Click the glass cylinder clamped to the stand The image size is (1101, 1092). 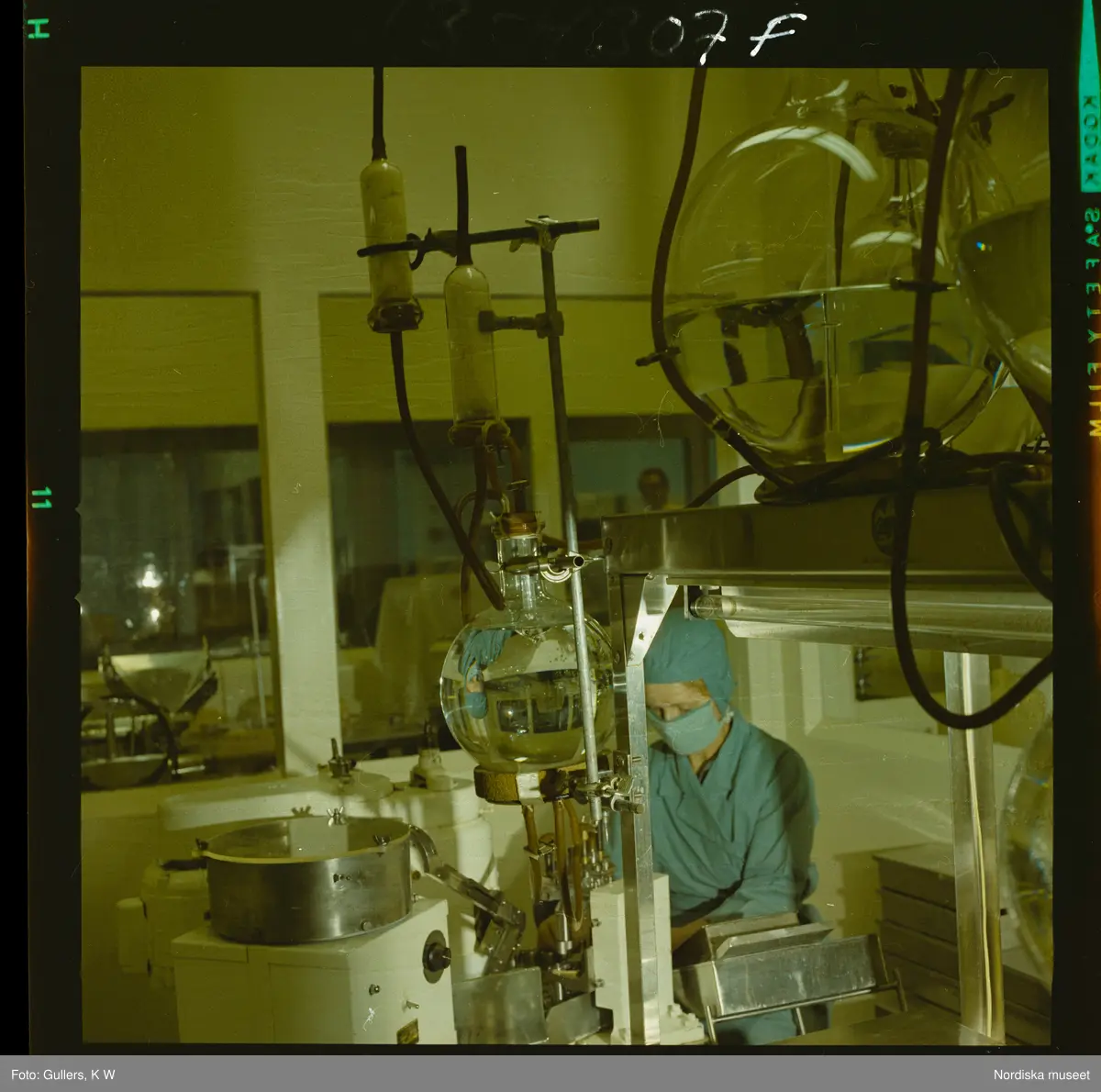470,346
